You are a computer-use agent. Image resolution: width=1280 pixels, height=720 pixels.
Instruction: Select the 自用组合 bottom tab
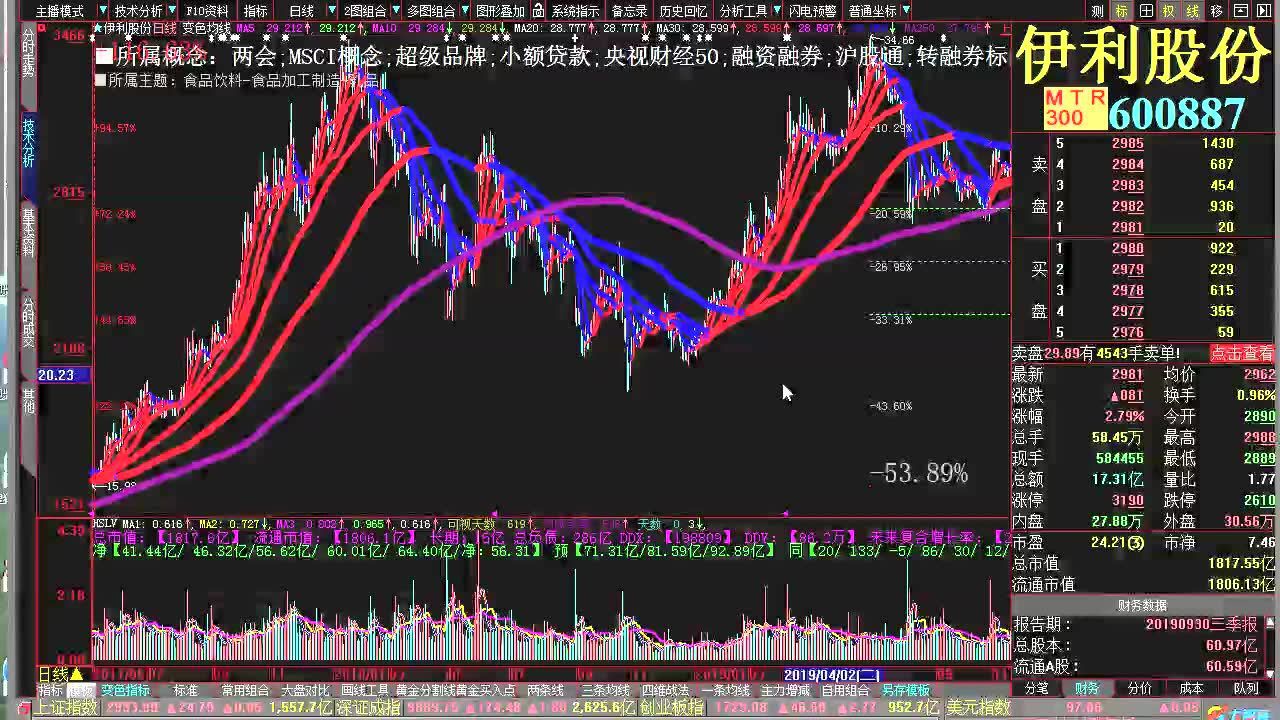tap(845, 690)
